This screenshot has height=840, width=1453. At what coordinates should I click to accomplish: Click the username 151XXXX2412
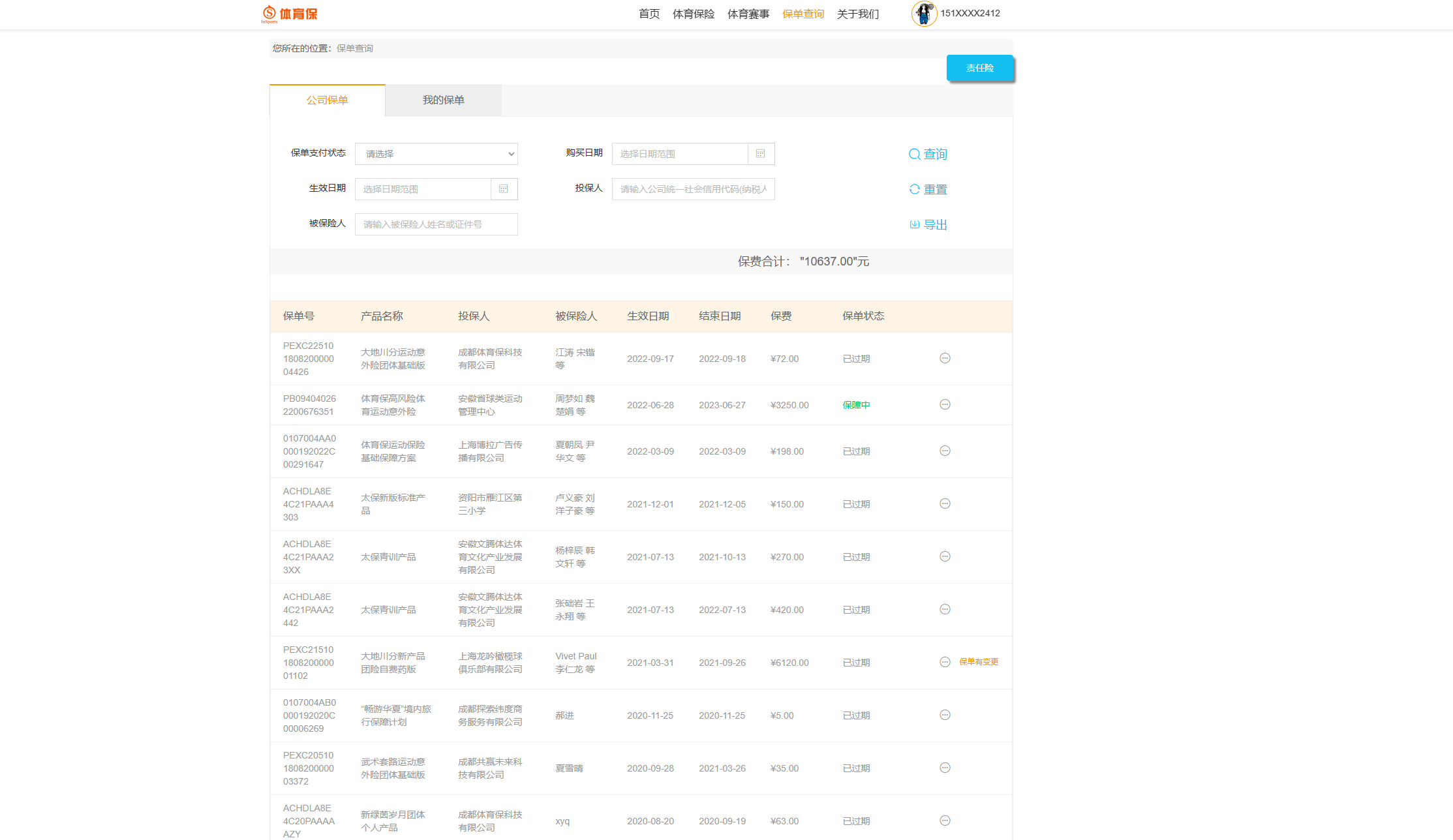[x=970, y=13]
